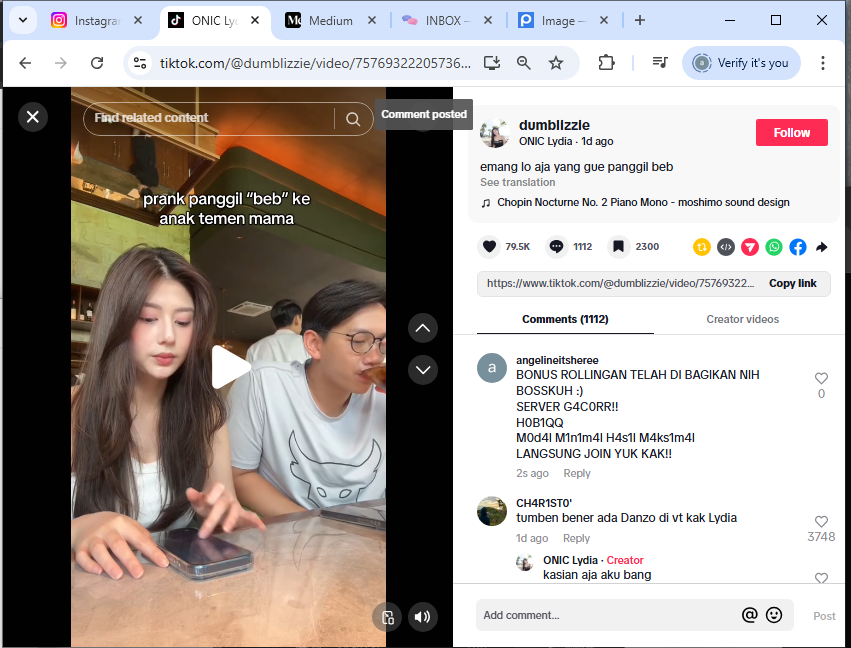Open ONIC Lydia creator reply name

click(570, 560)
